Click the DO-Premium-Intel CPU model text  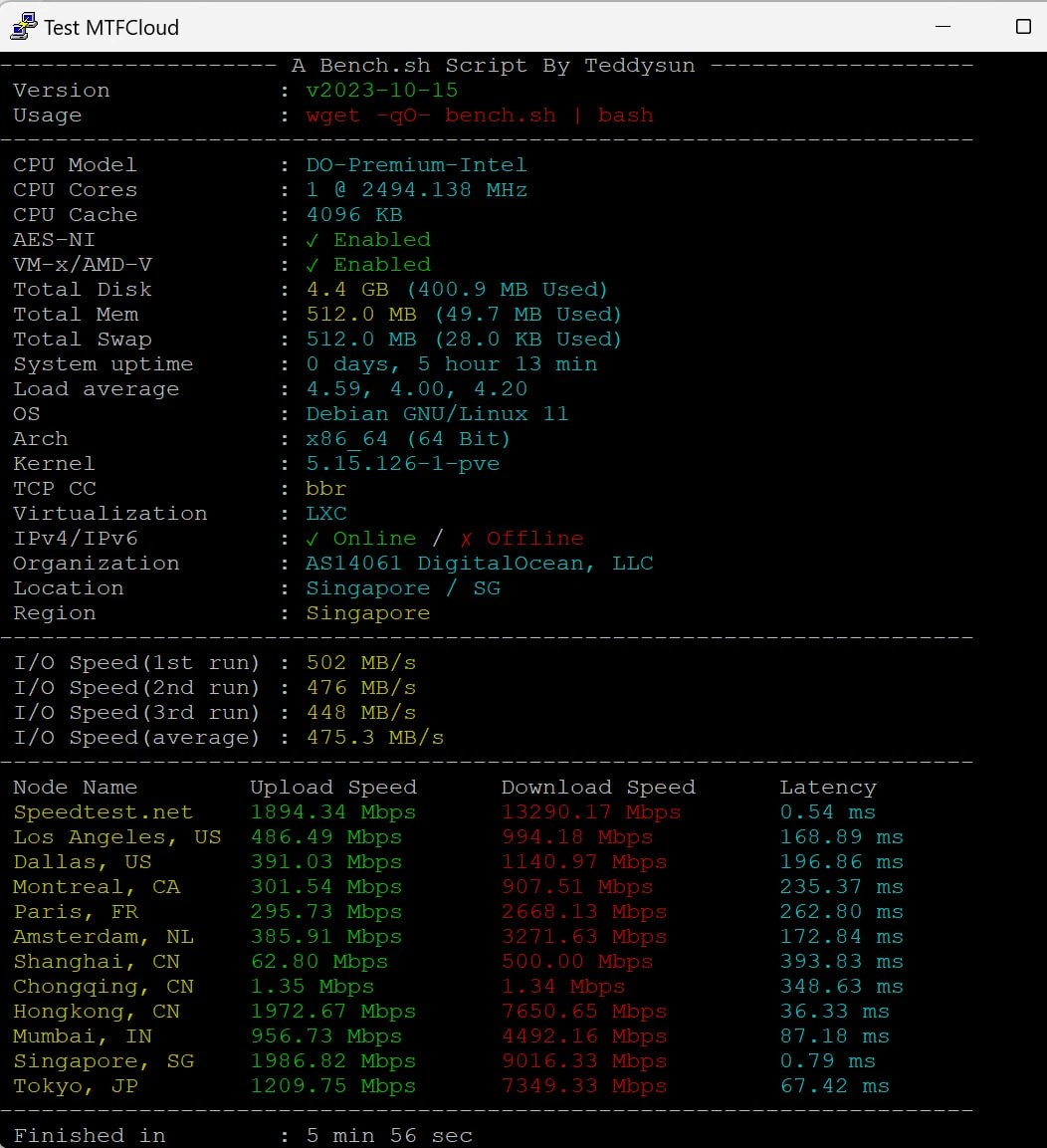[x=416, y=164]
